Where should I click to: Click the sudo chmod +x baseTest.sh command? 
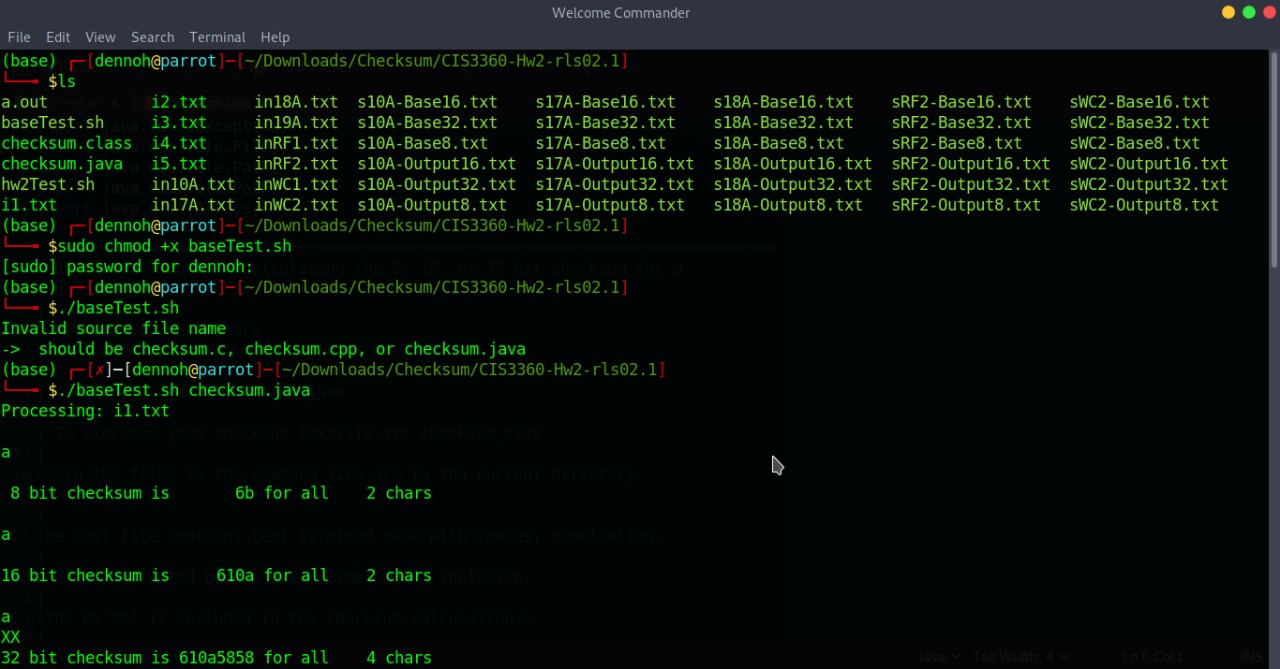point(170,246)
